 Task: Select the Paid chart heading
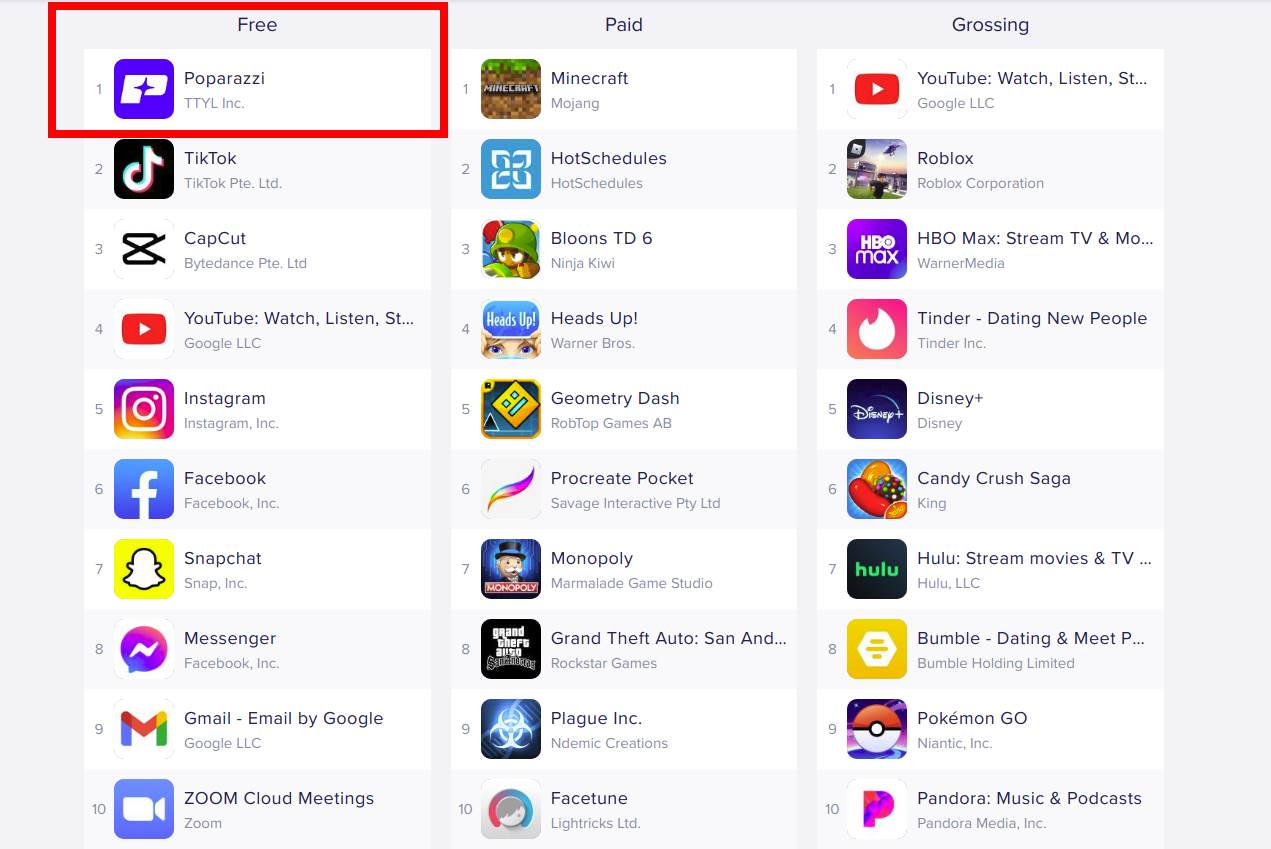coord(624,25)
